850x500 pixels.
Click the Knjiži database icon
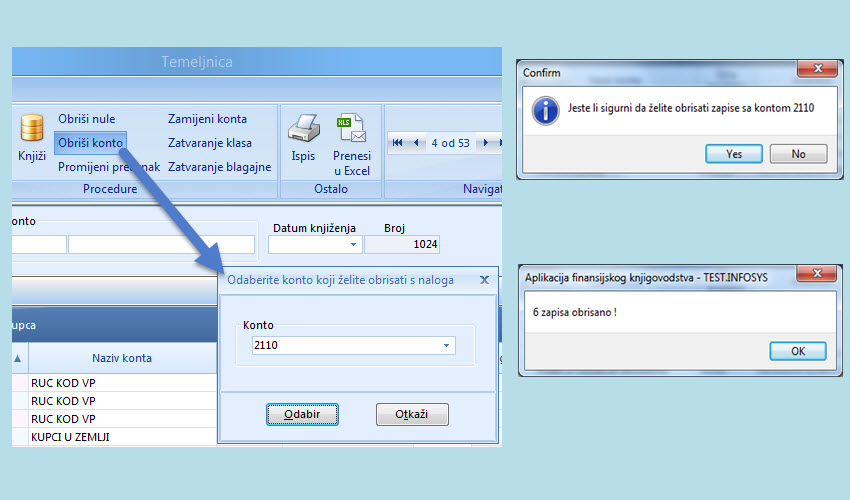(32, 129)
